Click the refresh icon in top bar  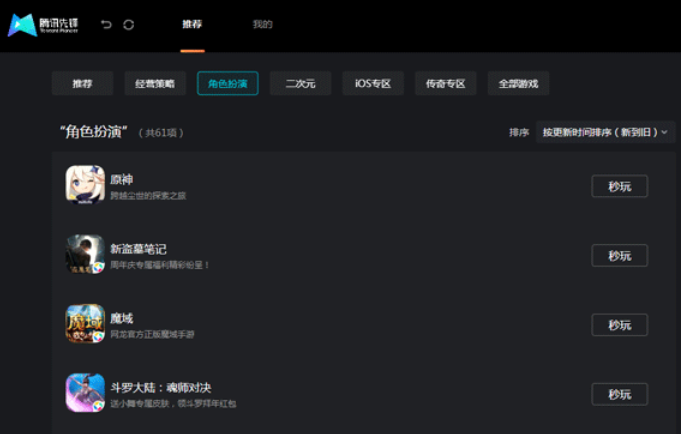coord(129,25)
